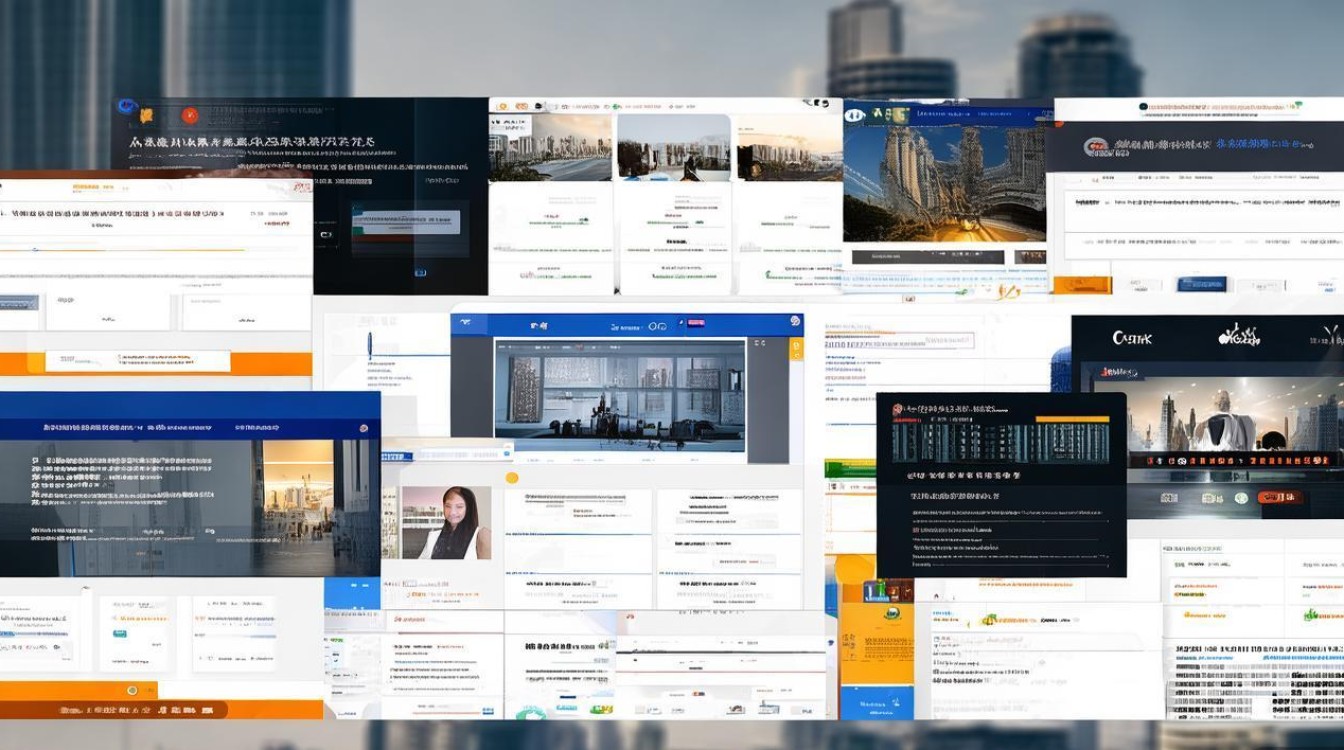Click the small orange dot above the woman's portrait
1344x750 pixels.
coord(512,478)
